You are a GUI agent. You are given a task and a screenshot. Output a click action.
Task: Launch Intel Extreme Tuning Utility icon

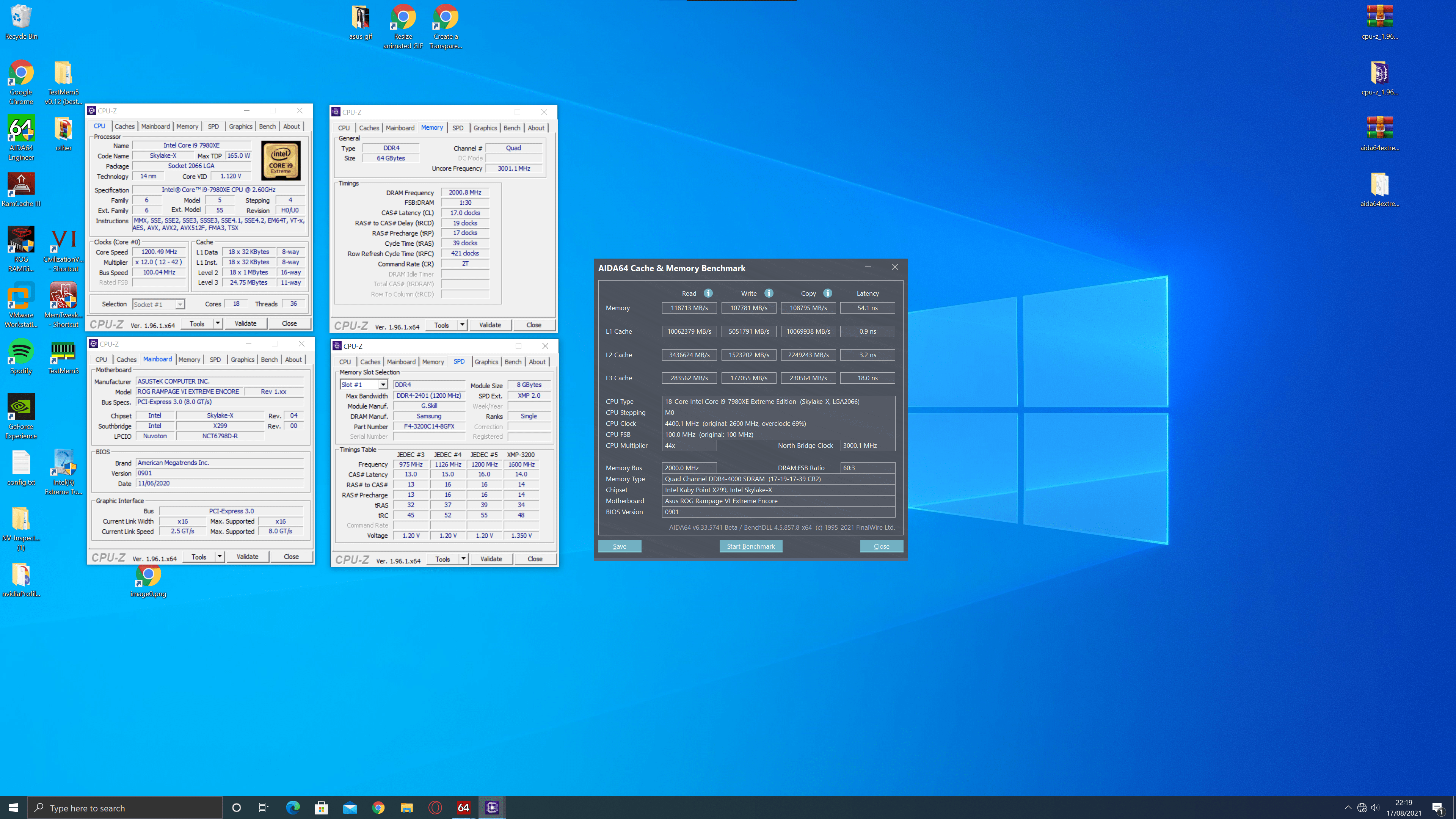[x=63, y=472]
